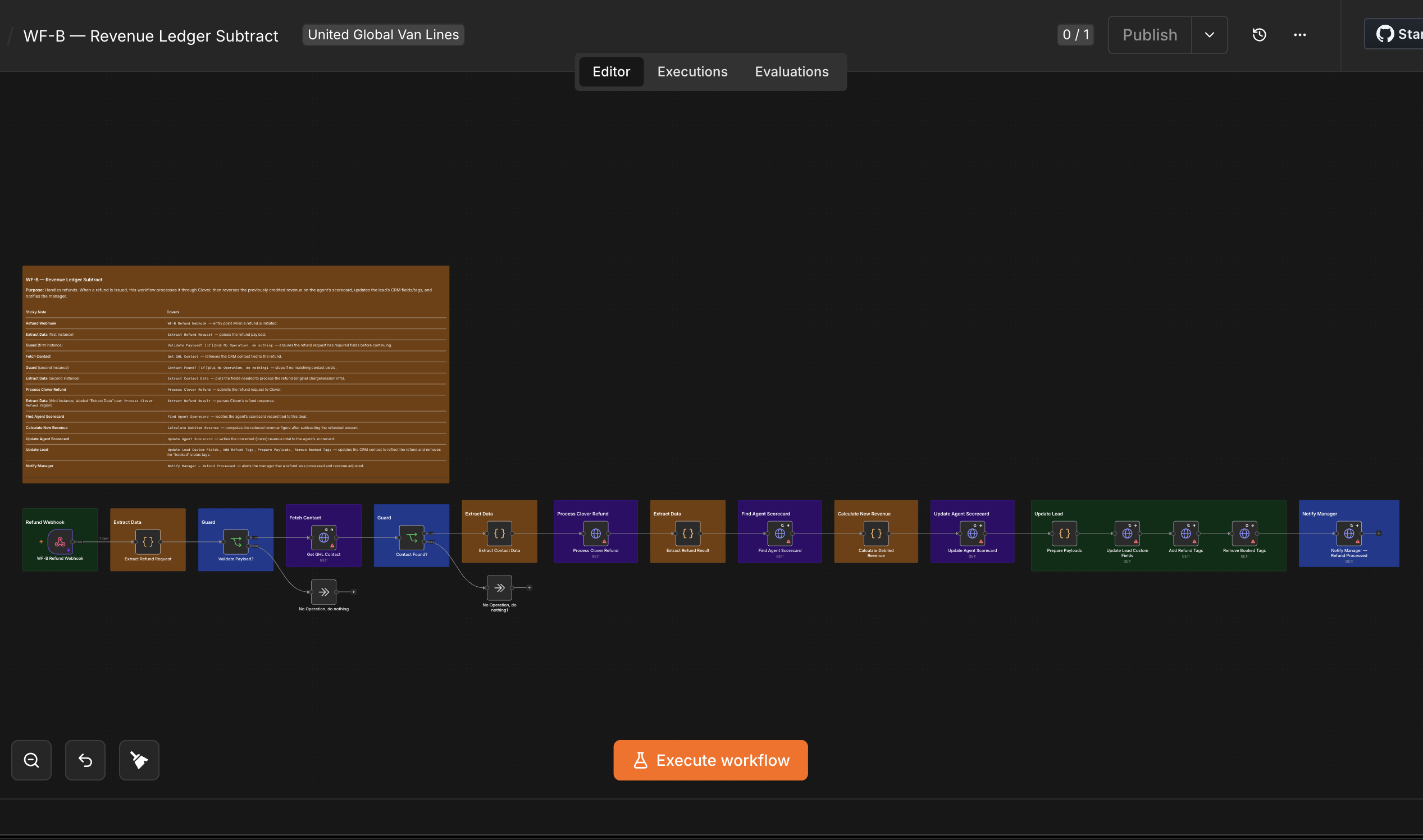Expand the Publish dropdown chevron
This screenshot has height=840, width=1423.
pyautogui.click(x=1210, y=34)
